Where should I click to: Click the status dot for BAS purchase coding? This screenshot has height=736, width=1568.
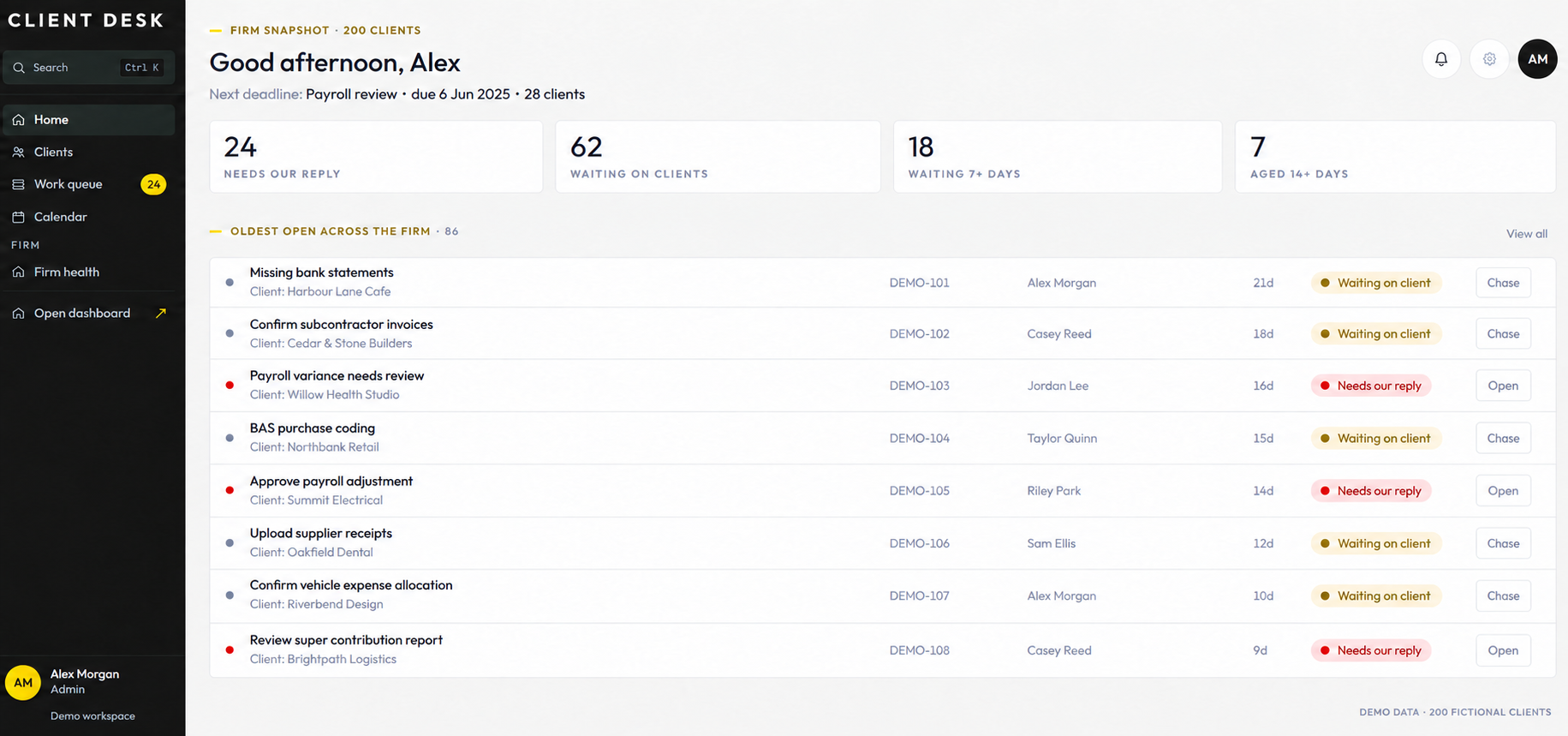pos(230,438)
